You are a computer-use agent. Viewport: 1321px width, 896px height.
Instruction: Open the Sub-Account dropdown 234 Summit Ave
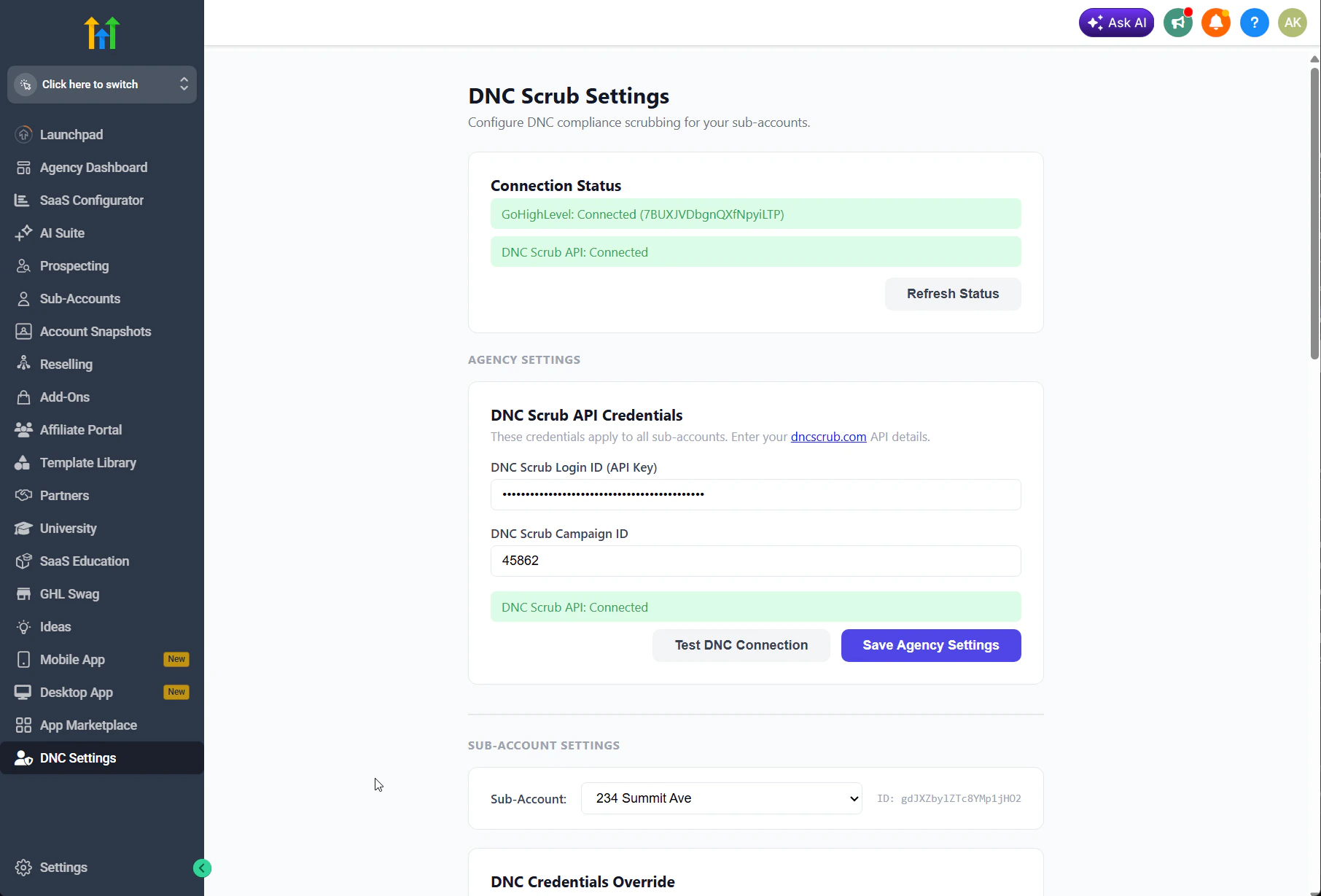(x=722, y=798)
